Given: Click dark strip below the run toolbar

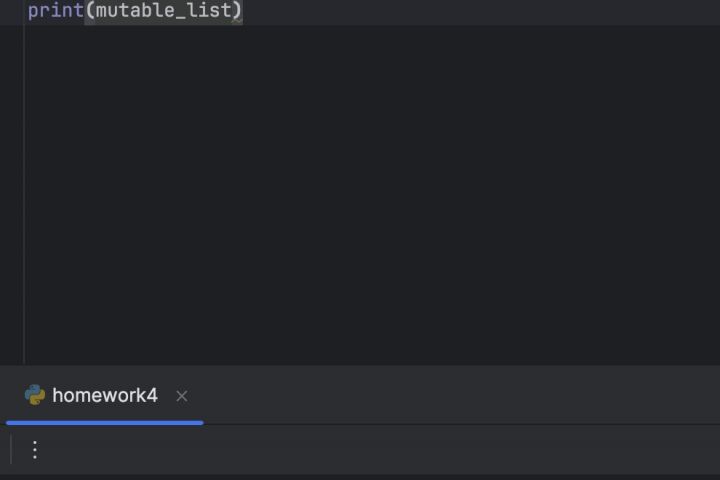Looking at the screenshot, I should [360, 476].
